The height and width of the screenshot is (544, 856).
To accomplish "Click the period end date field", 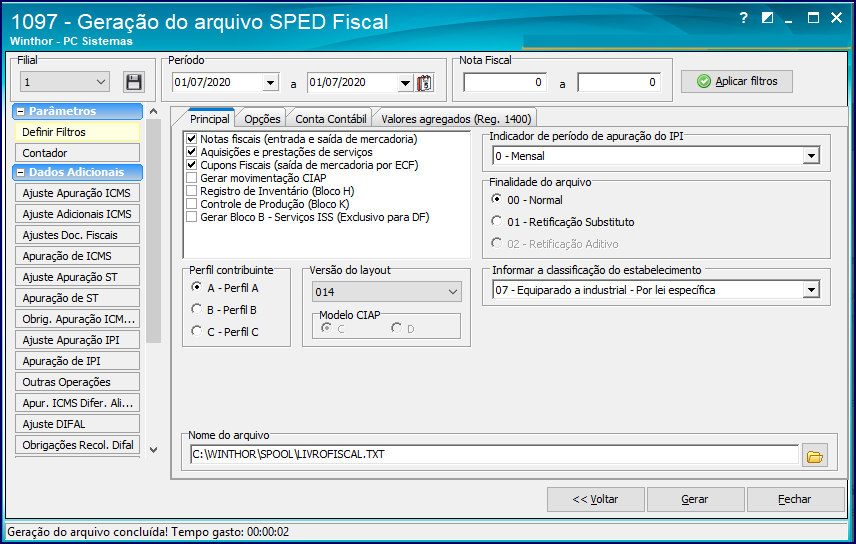I will (353, 82).
